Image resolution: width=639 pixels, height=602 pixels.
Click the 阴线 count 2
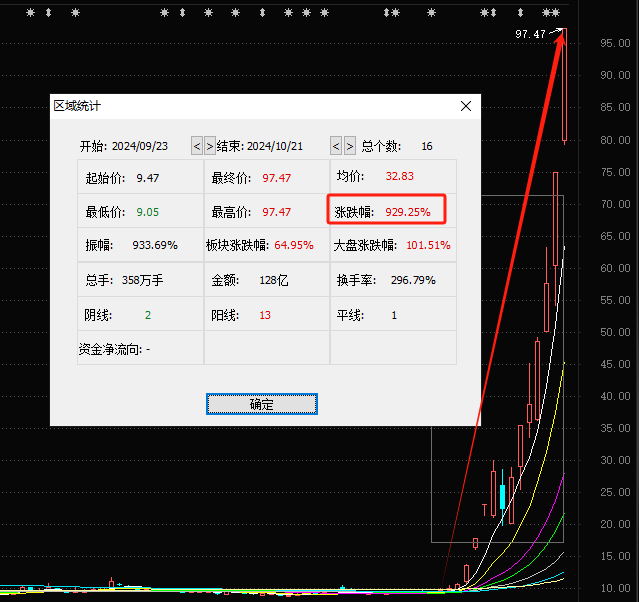(x=148, y=315)
